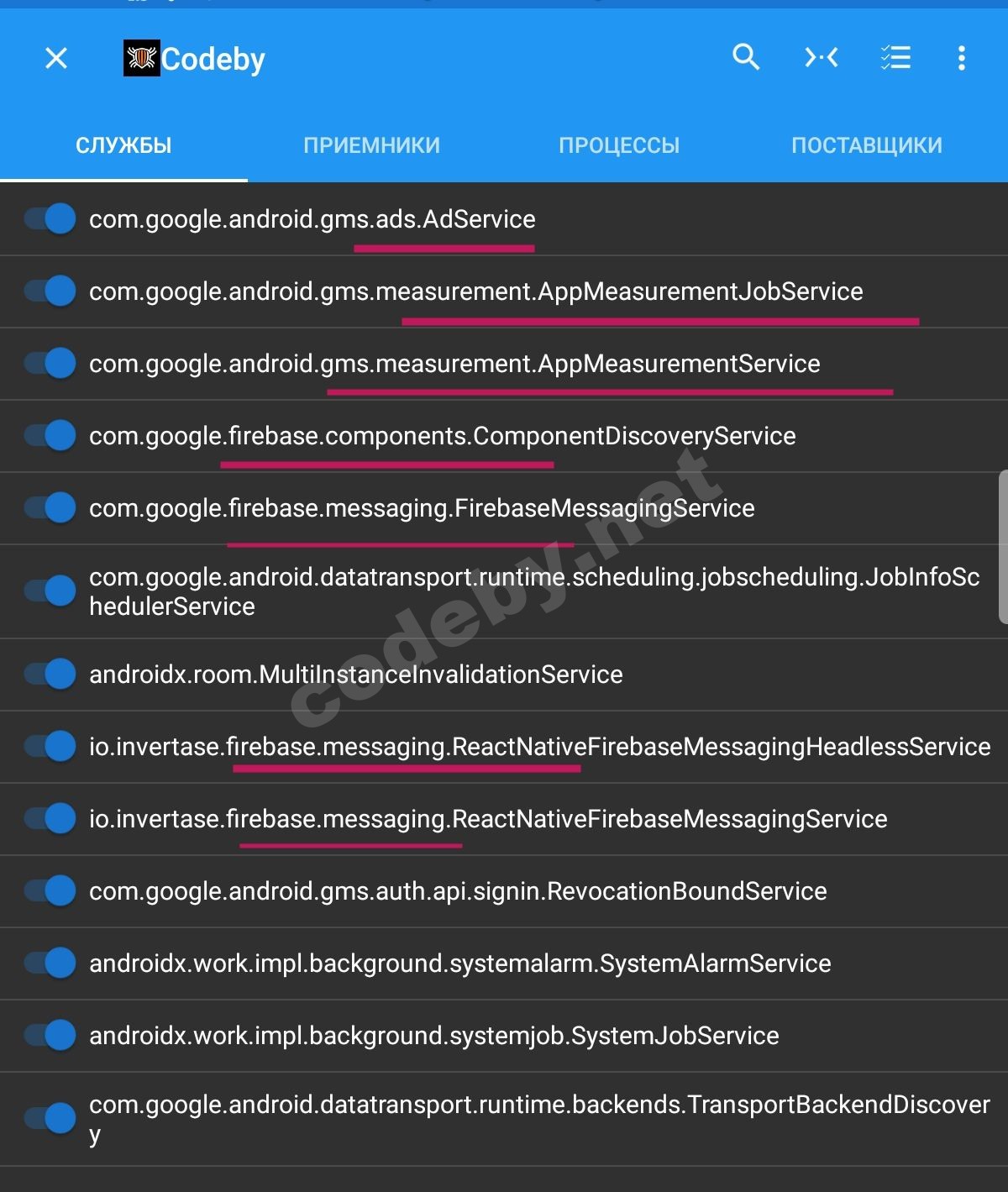Tap ReactNativeFirebaseMessagingHeadlessService name
Screen dimensions: 1008x1192
(540, 747)
